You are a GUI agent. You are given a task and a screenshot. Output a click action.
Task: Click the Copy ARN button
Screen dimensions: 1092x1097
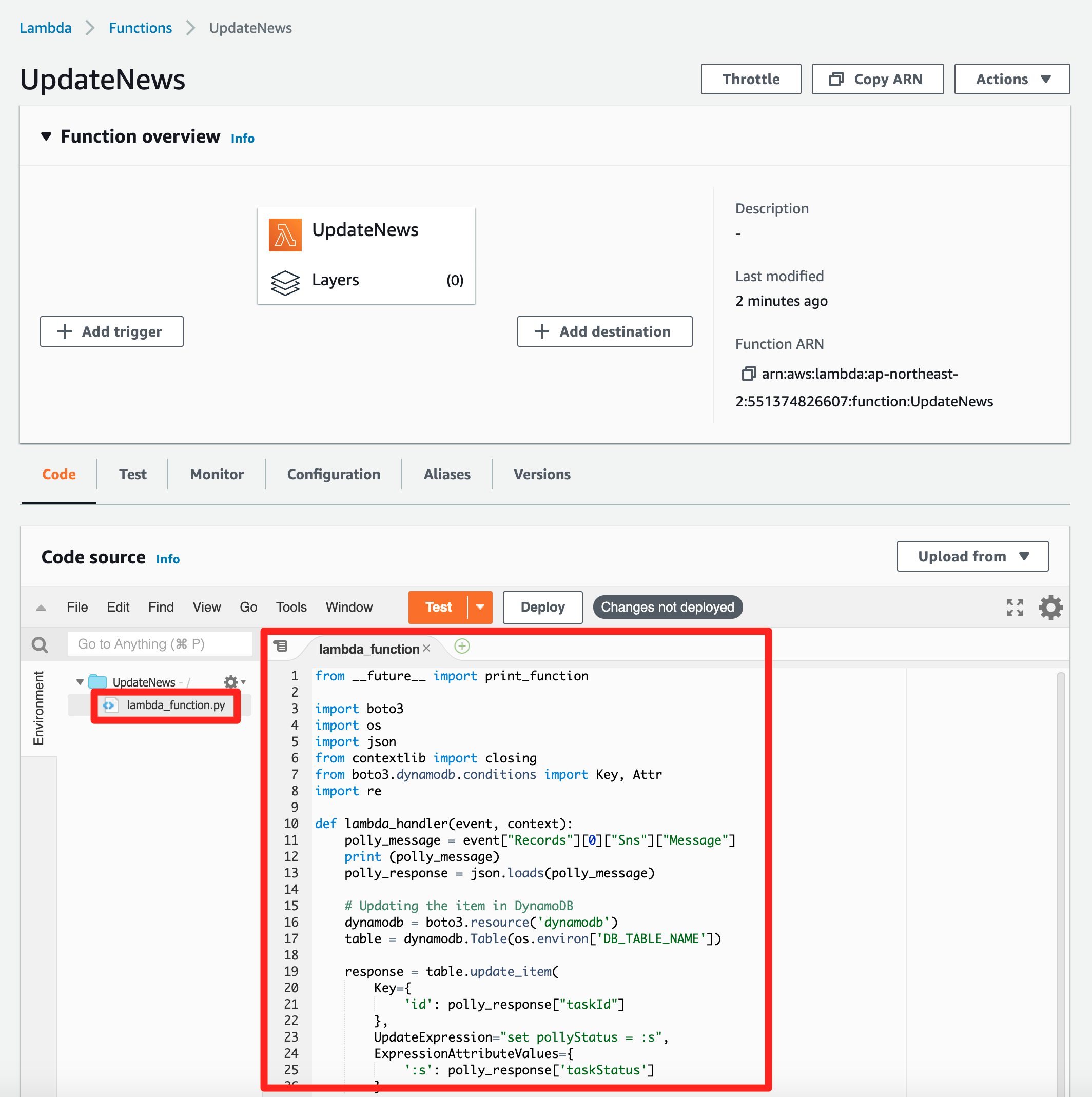(878, 79)
